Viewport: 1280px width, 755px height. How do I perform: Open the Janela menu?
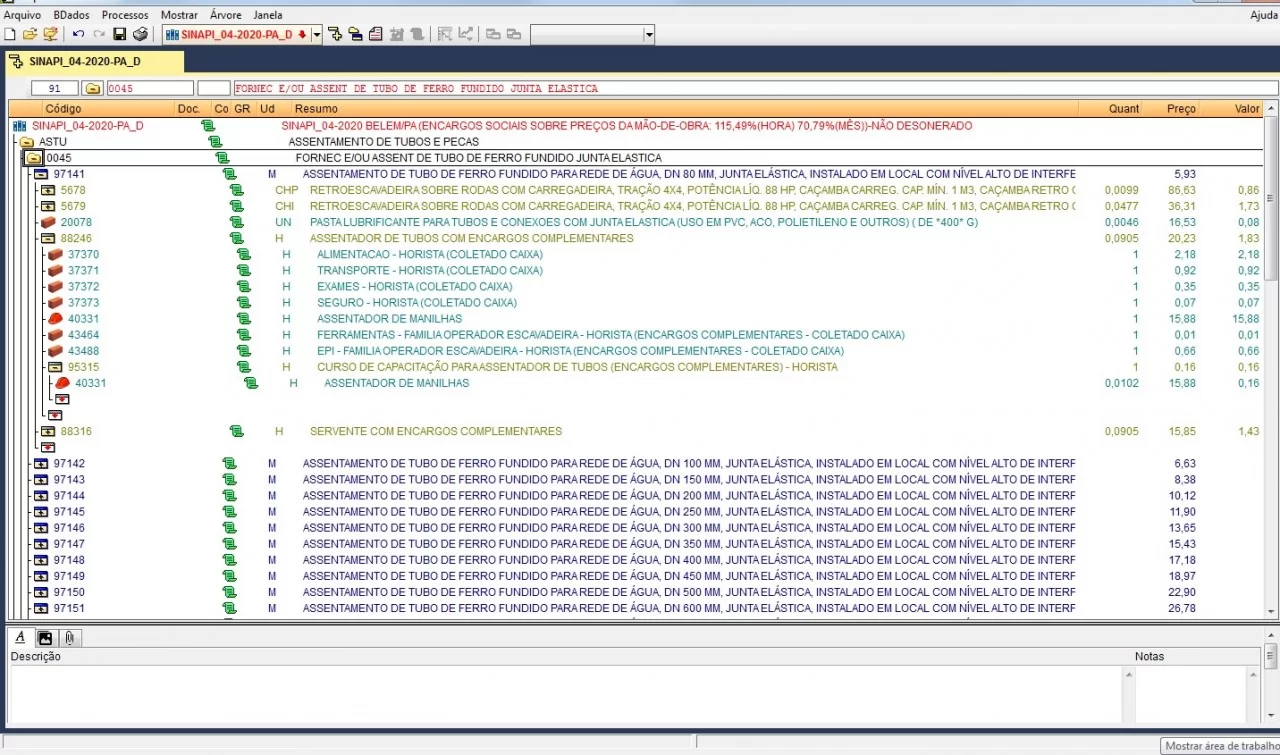point(268,15)
